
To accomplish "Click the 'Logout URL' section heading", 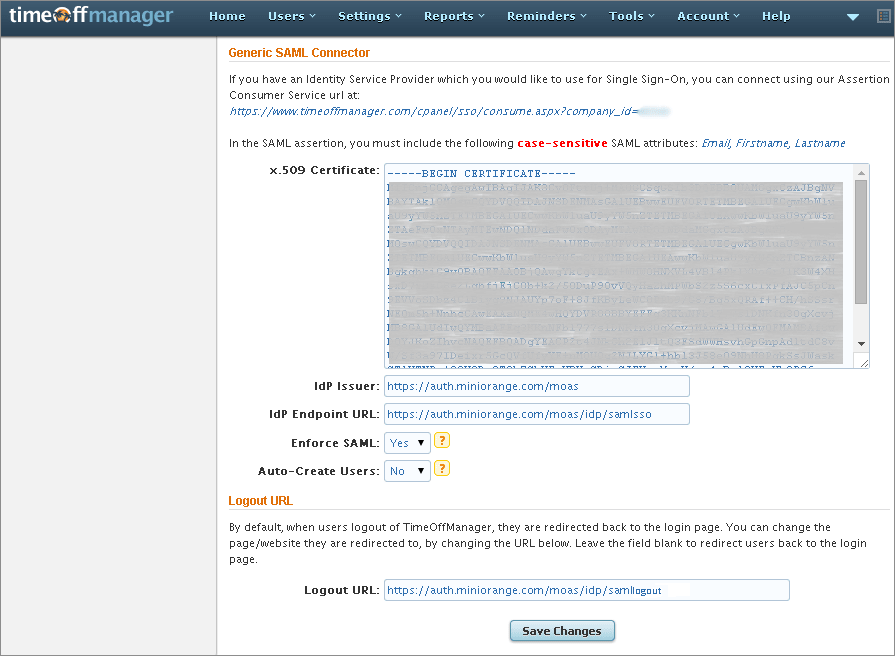I will pyautogui.click(x=260, y=501).
